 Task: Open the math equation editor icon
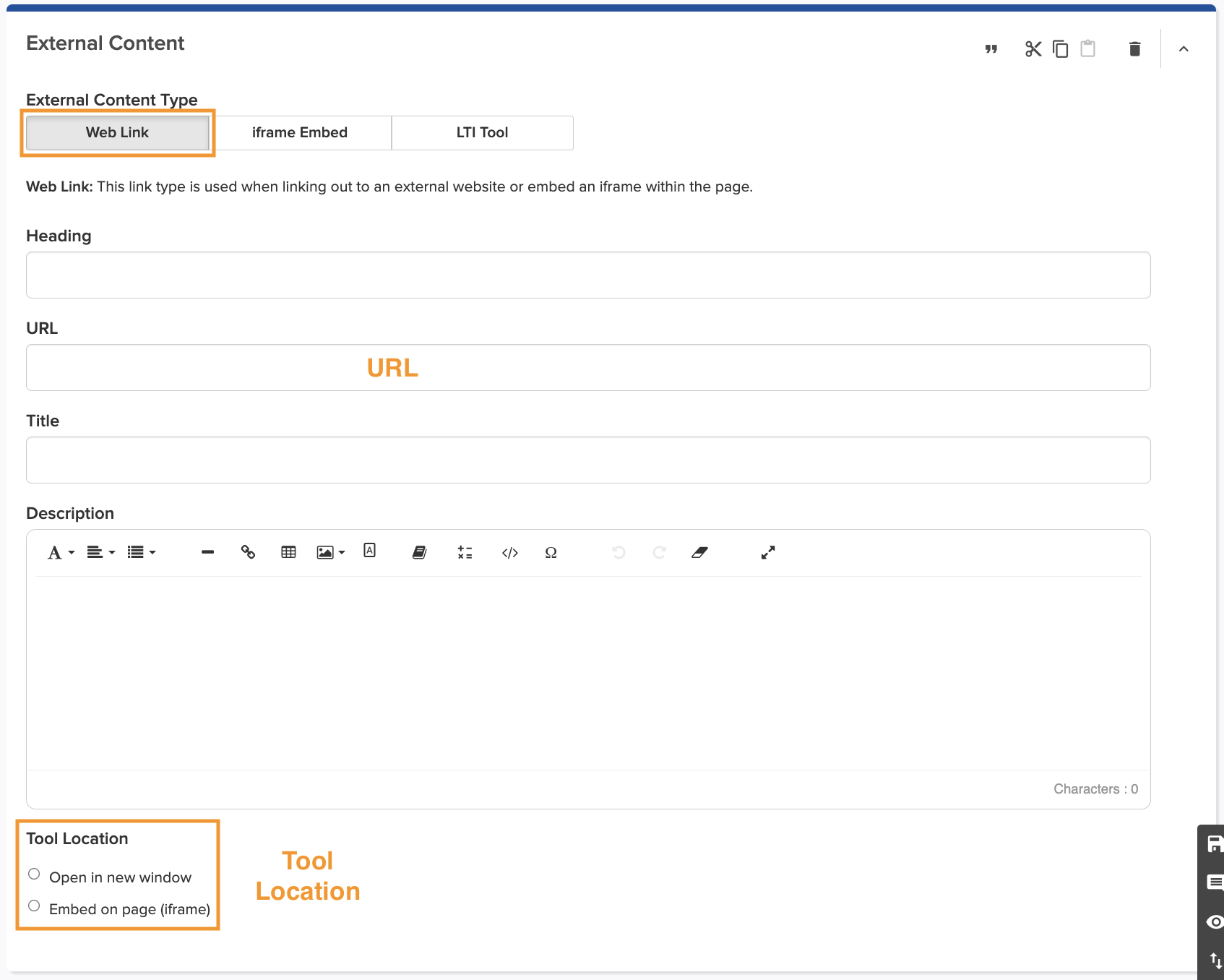pyautogui.click(x=465, y=553)
